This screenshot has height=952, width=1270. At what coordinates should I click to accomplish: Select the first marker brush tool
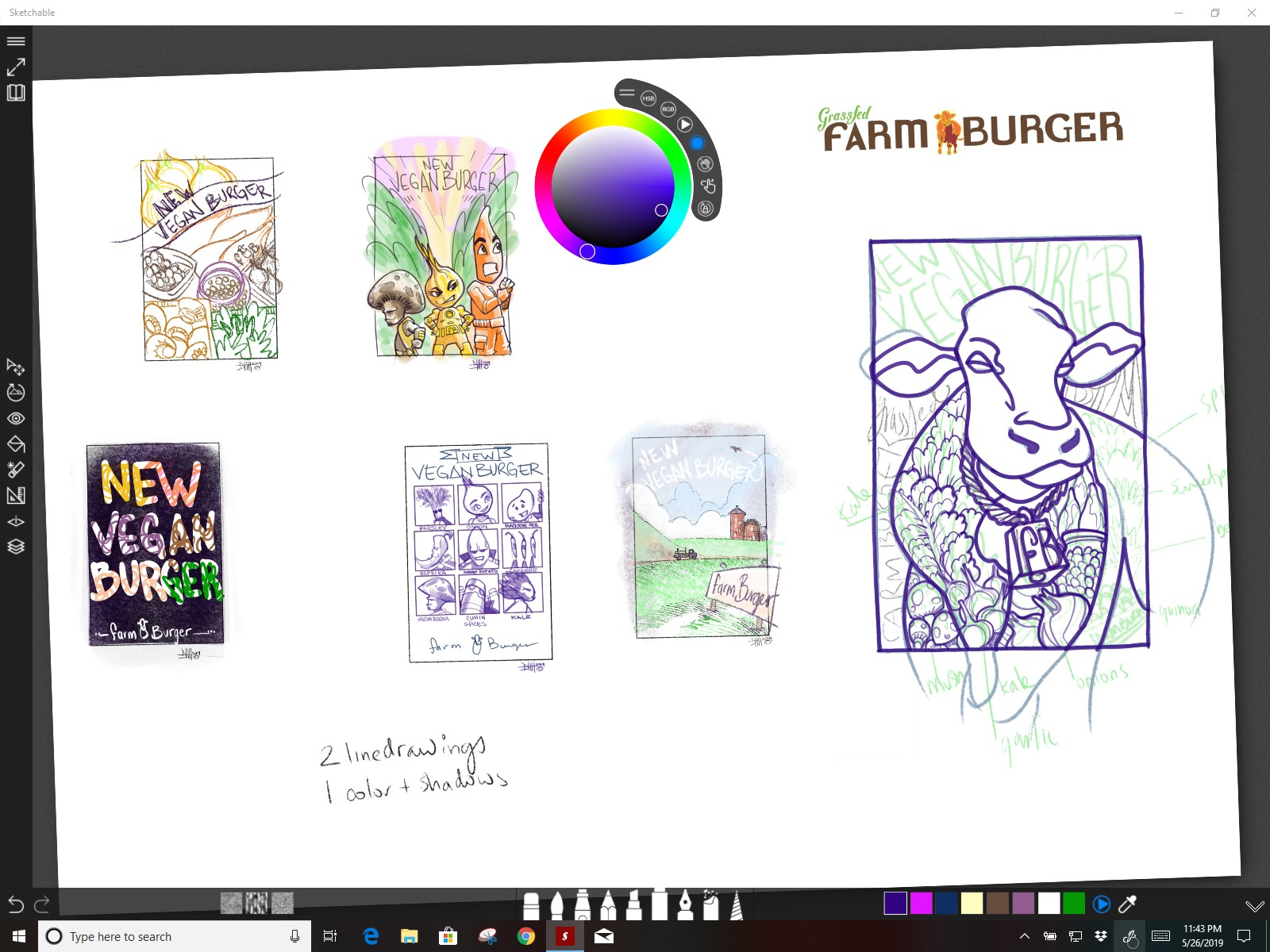coord(532,905)
